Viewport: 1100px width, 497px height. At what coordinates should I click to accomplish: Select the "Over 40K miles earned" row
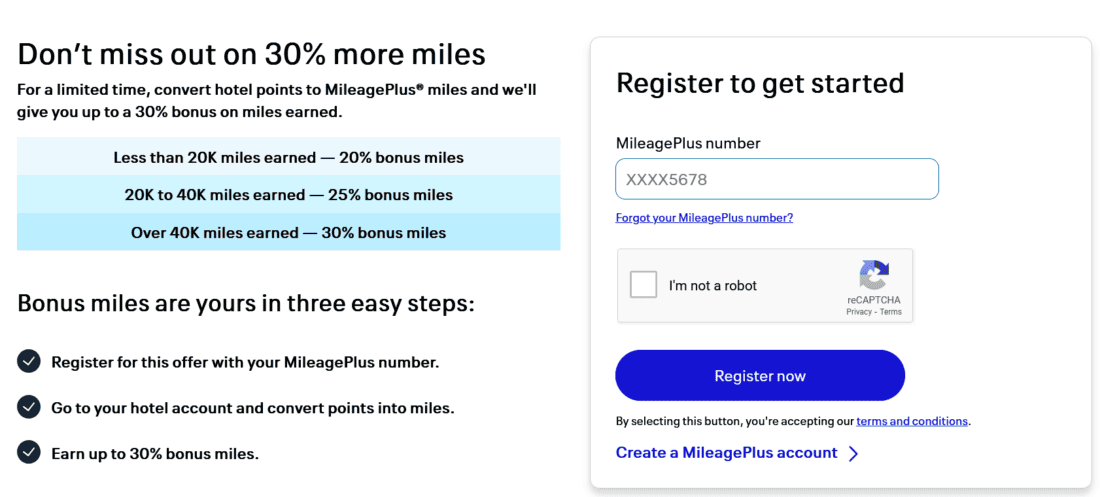(288, 233)
